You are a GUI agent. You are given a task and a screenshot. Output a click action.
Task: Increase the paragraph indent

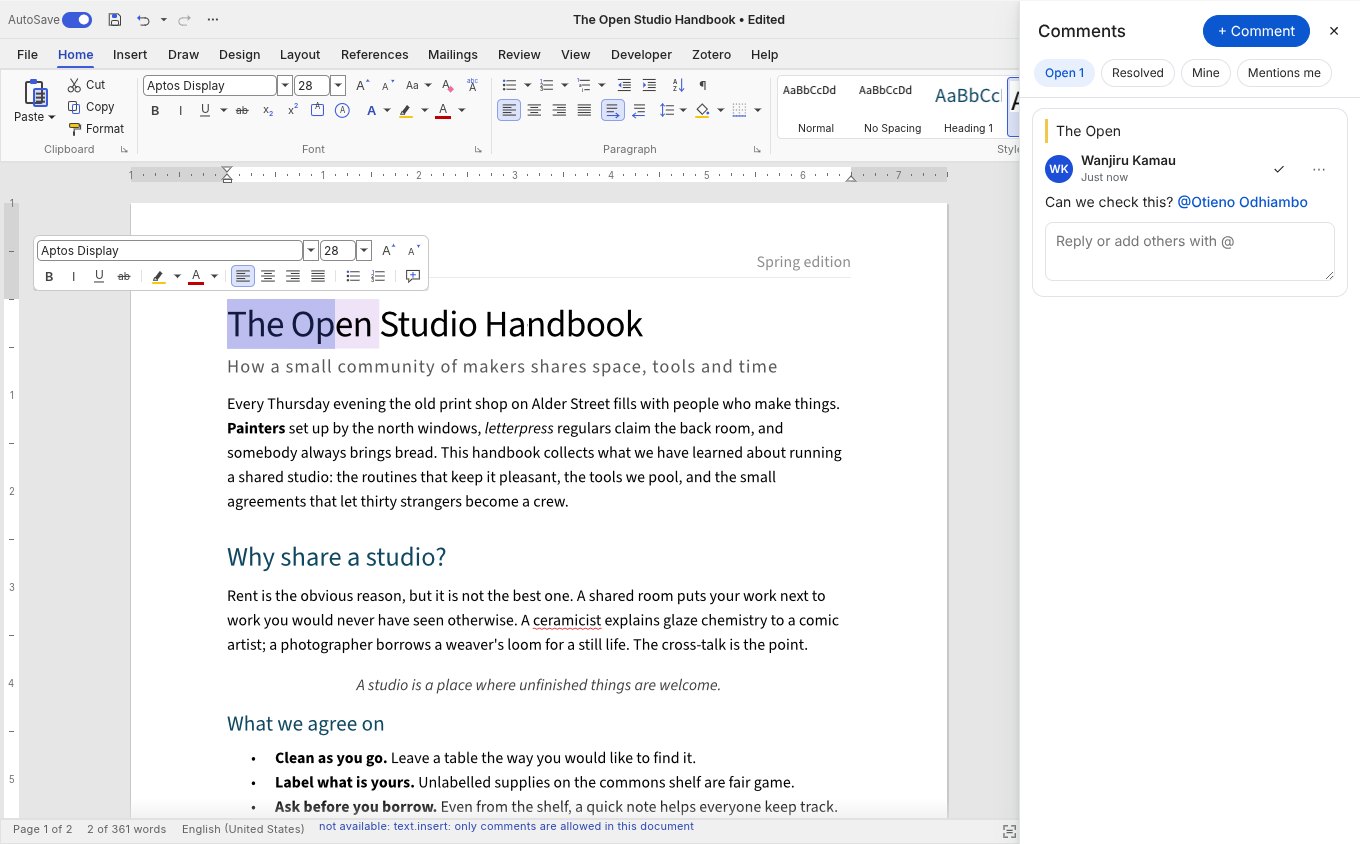(x=650, y=86)
